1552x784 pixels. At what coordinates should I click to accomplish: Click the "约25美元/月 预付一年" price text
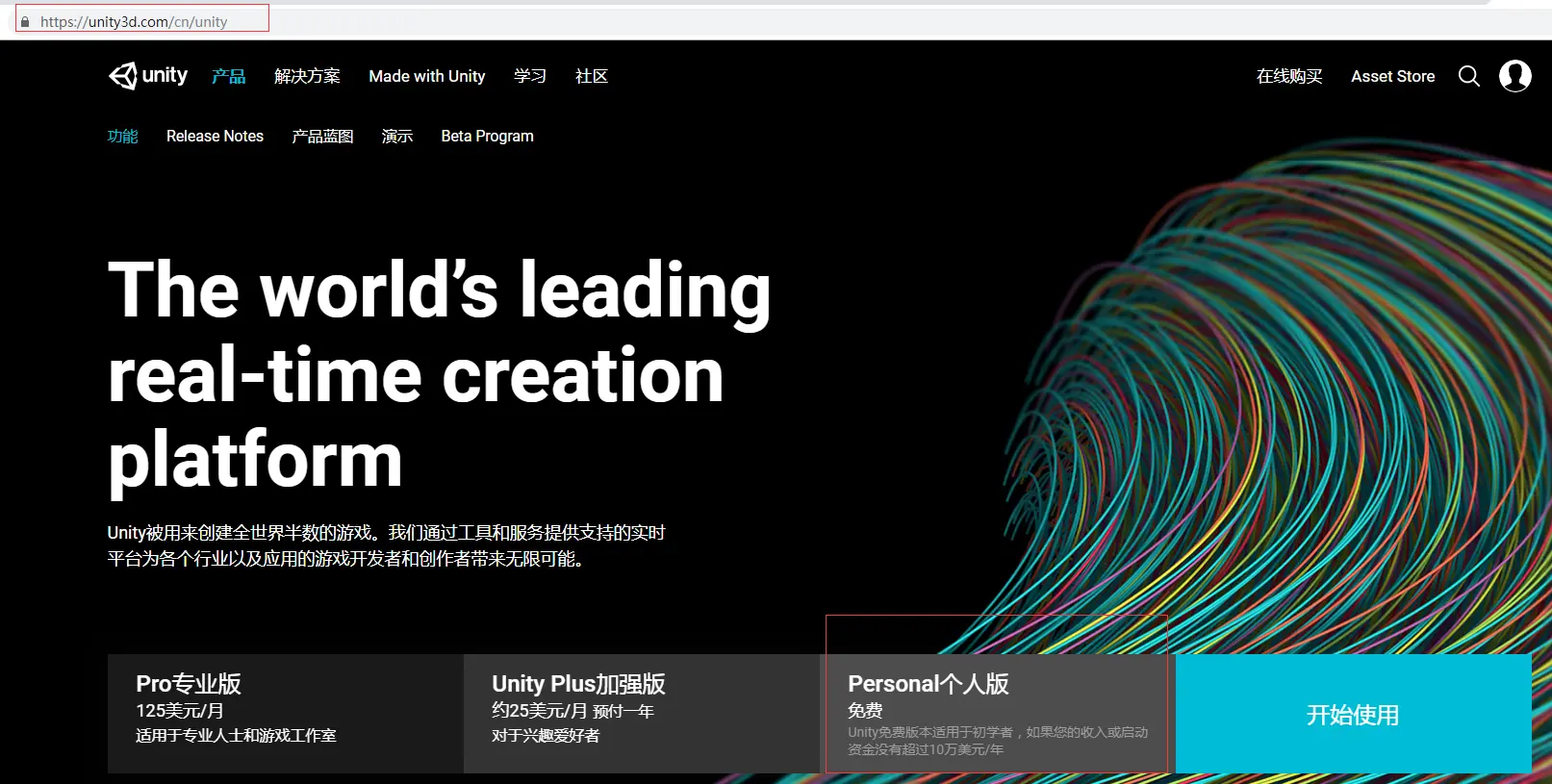pyautogui.click(x=572, y=710)
